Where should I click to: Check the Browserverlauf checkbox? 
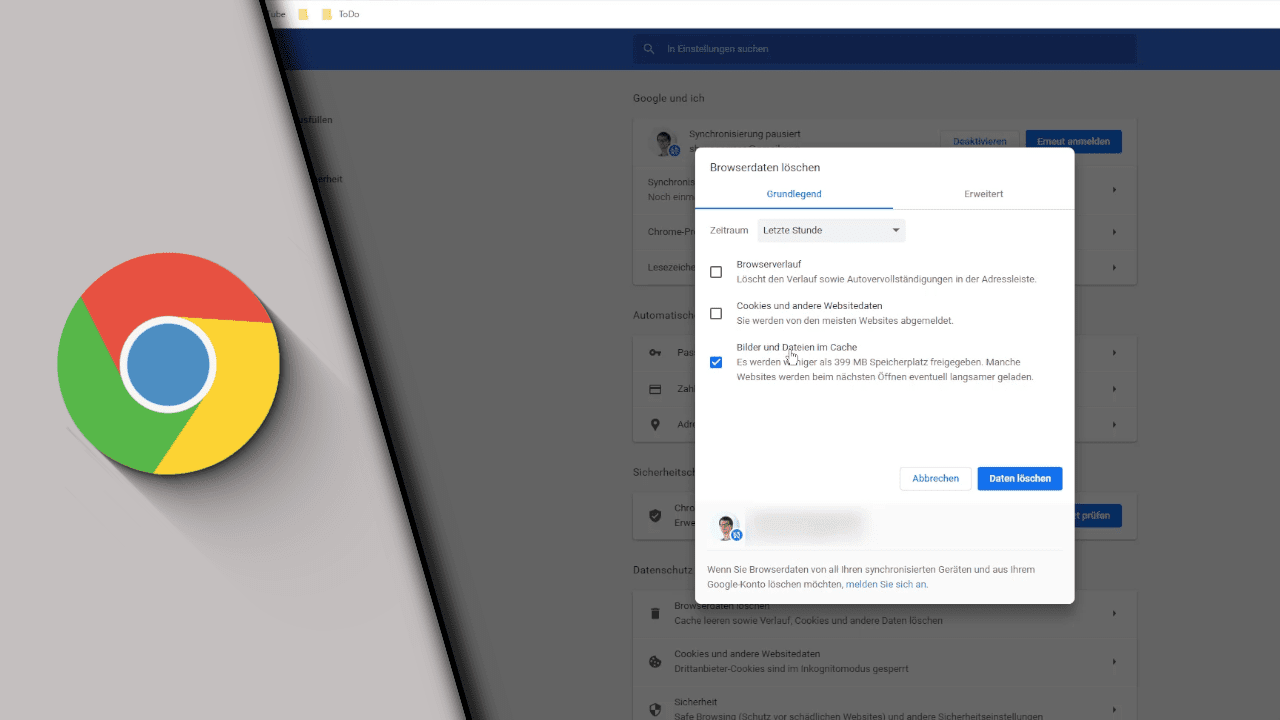pyautogui.click(x=716, y=272)
